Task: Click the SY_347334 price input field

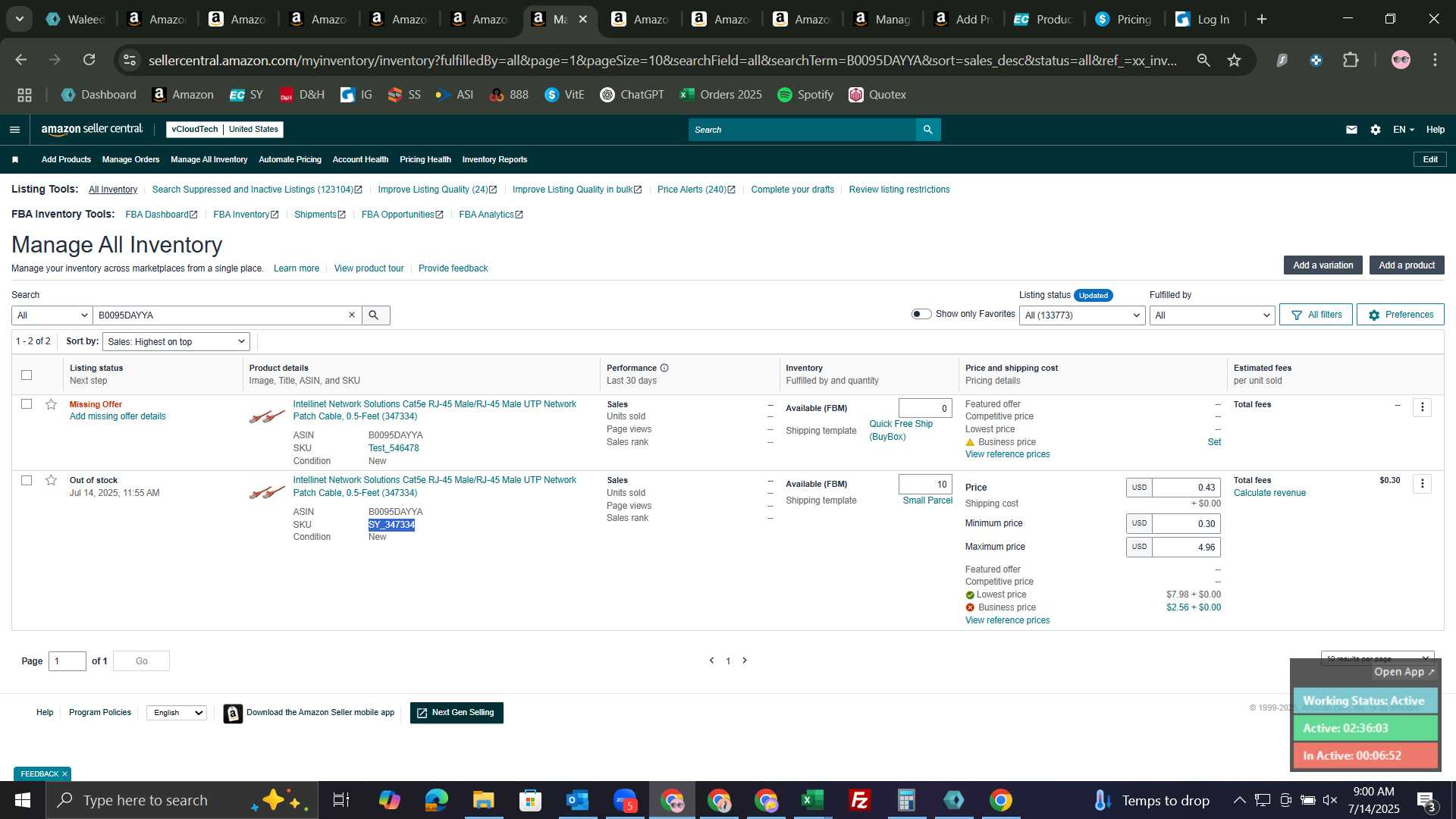Action: click(1187, 488)
